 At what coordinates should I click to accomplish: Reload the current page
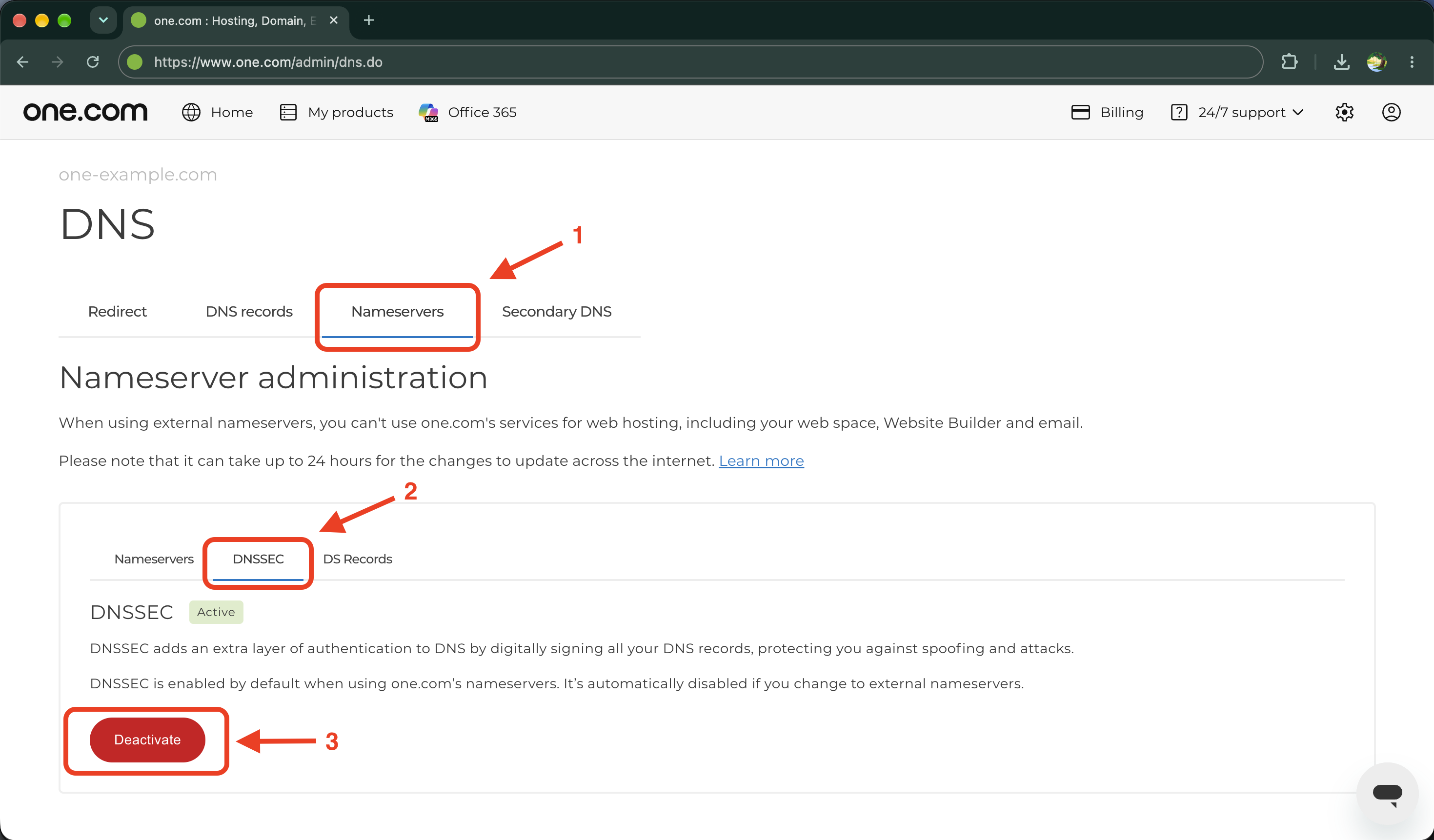click(93, 62)
